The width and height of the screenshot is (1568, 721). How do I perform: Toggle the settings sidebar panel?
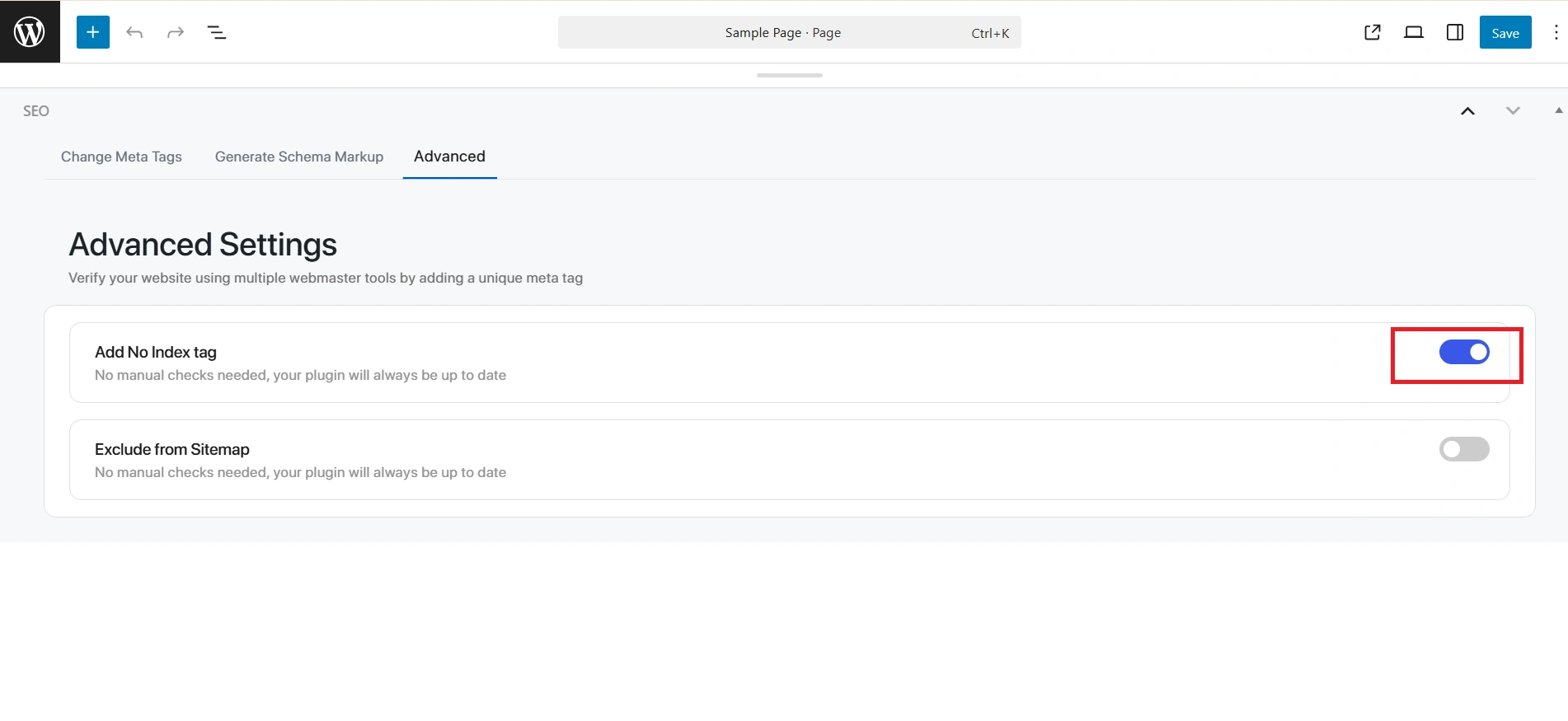1455,32
